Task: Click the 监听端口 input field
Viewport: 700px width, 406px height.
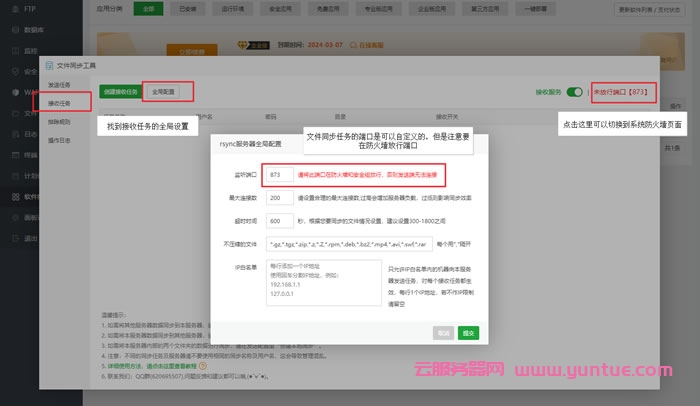Action: point(280,175)
